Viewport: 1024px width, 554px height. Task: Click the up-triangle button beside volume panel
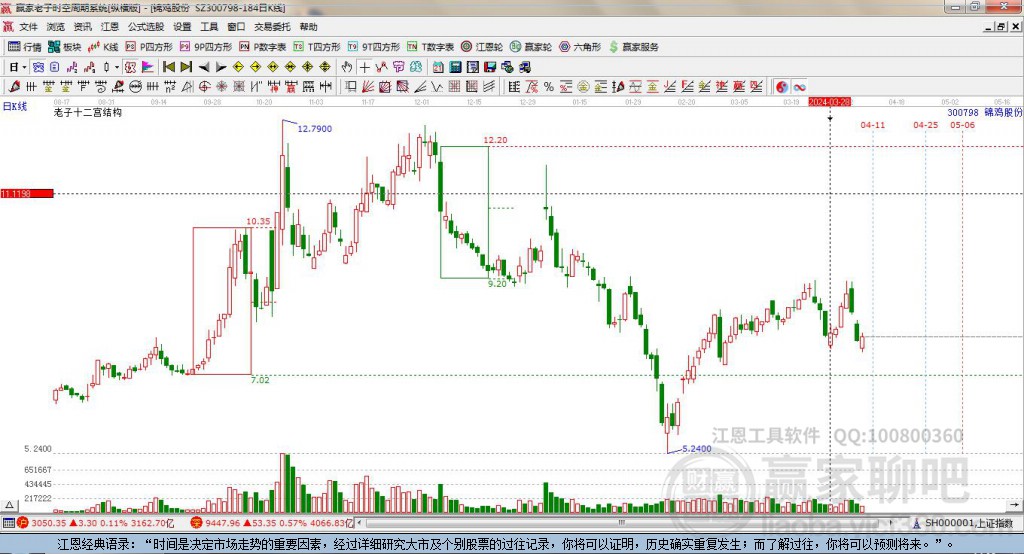pos(9,505)
